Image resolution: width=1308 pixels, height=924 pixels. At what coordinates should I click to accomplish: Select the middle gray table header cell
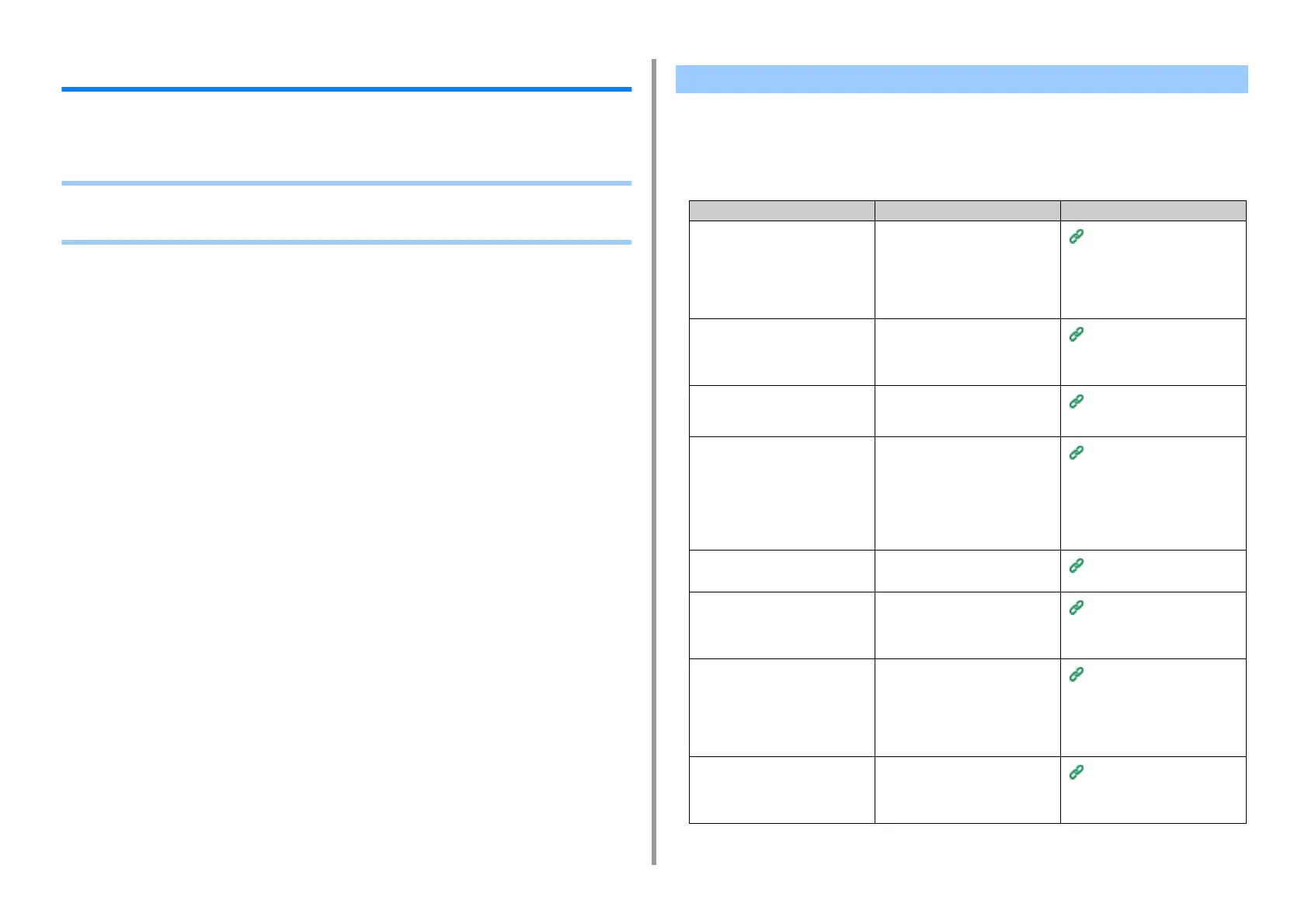click(x=968, y=210)
